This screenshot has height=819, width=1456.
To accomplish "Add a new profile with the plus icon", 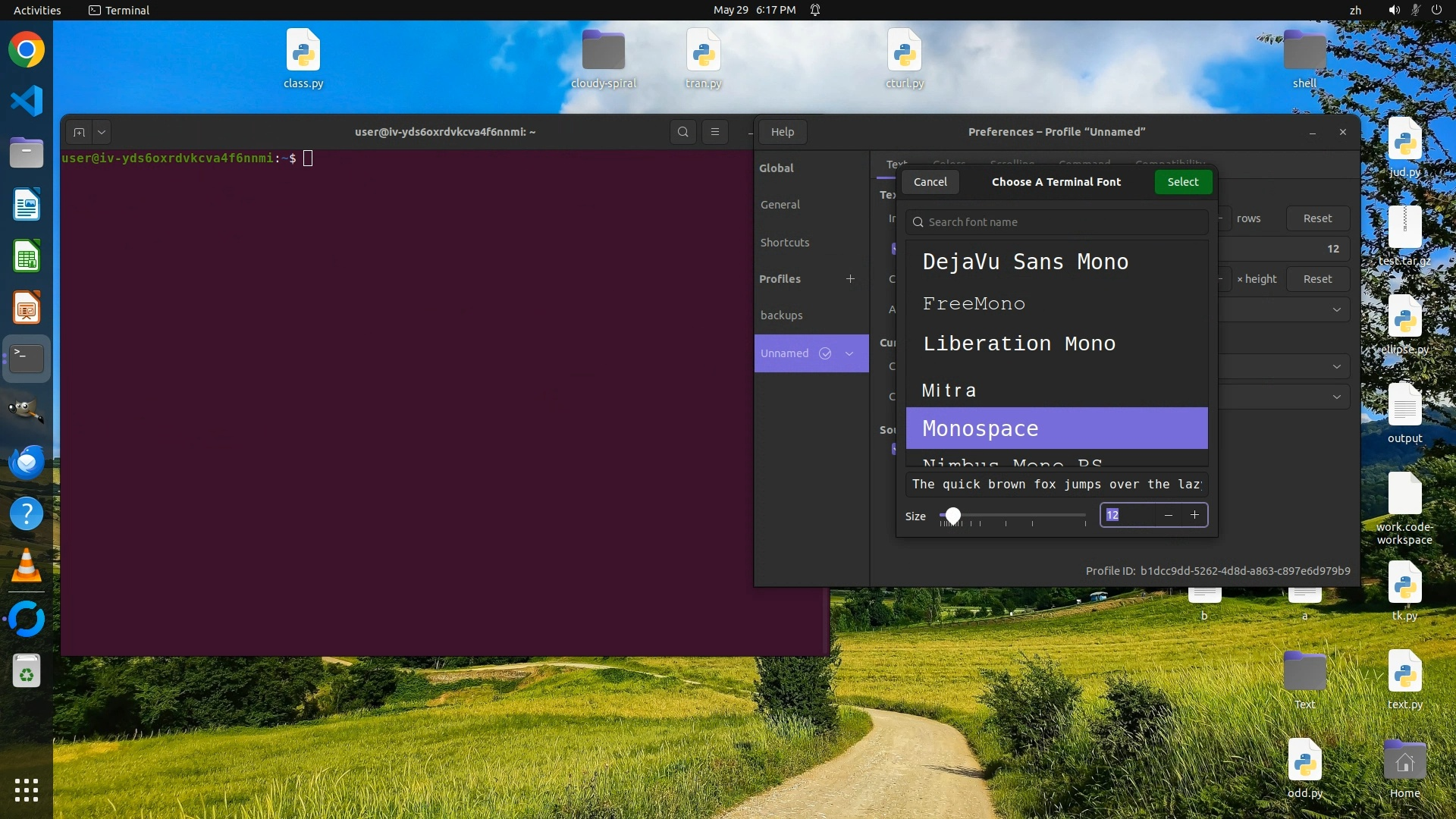I will pos(850,279).
